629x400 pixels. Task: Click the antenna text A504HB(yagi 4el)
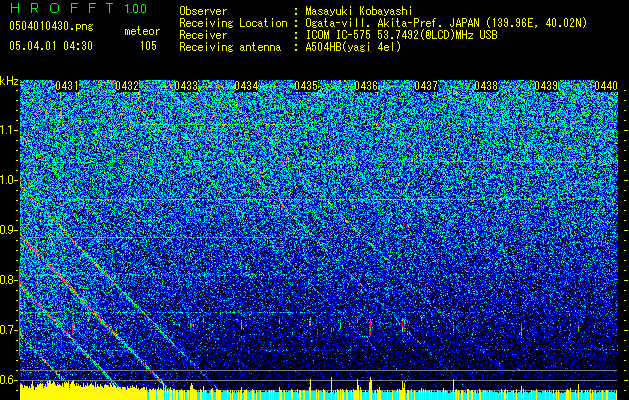coord(353,47)
